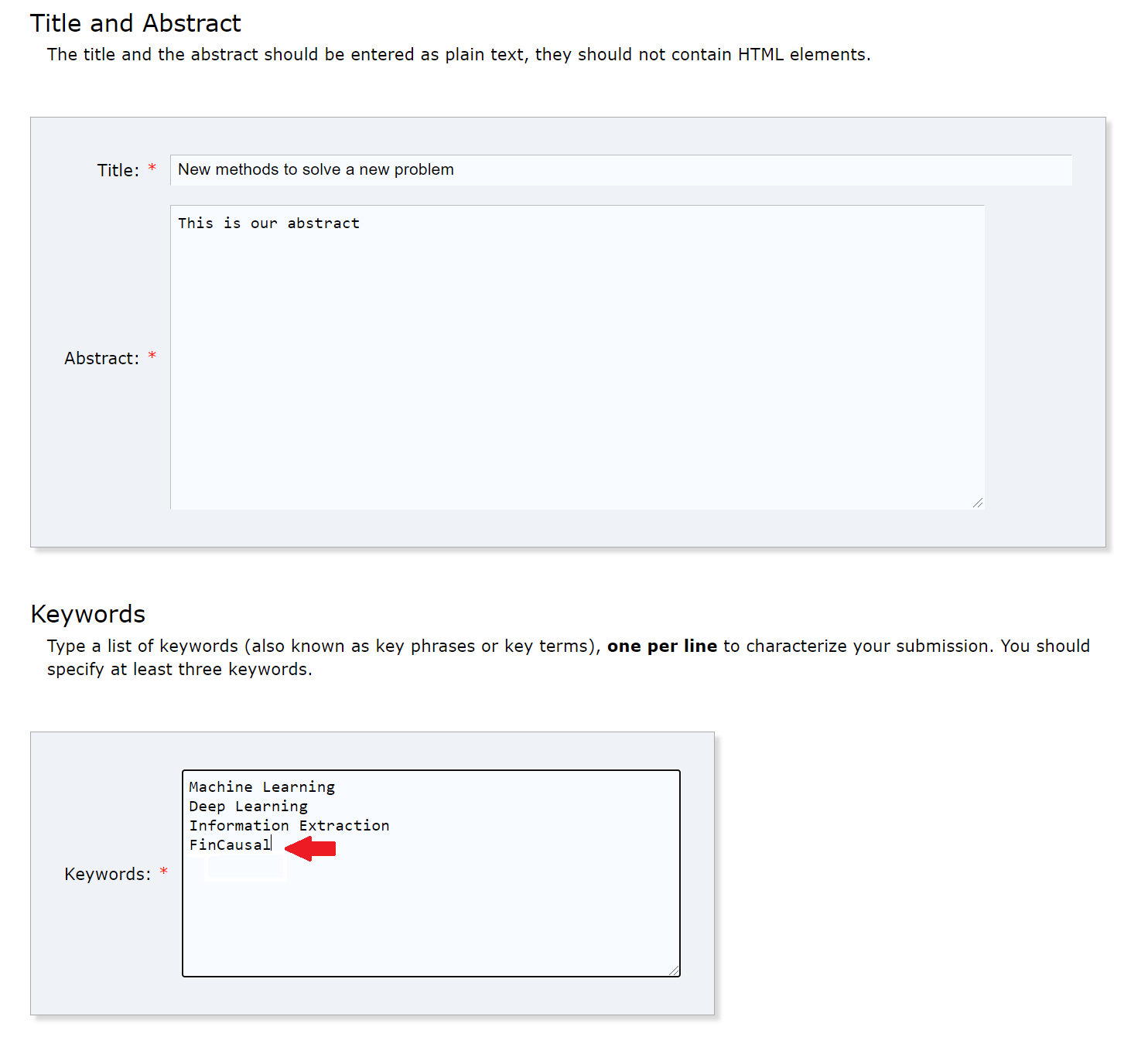Click the 'Abstract:' field label

[x=101, y=359]
